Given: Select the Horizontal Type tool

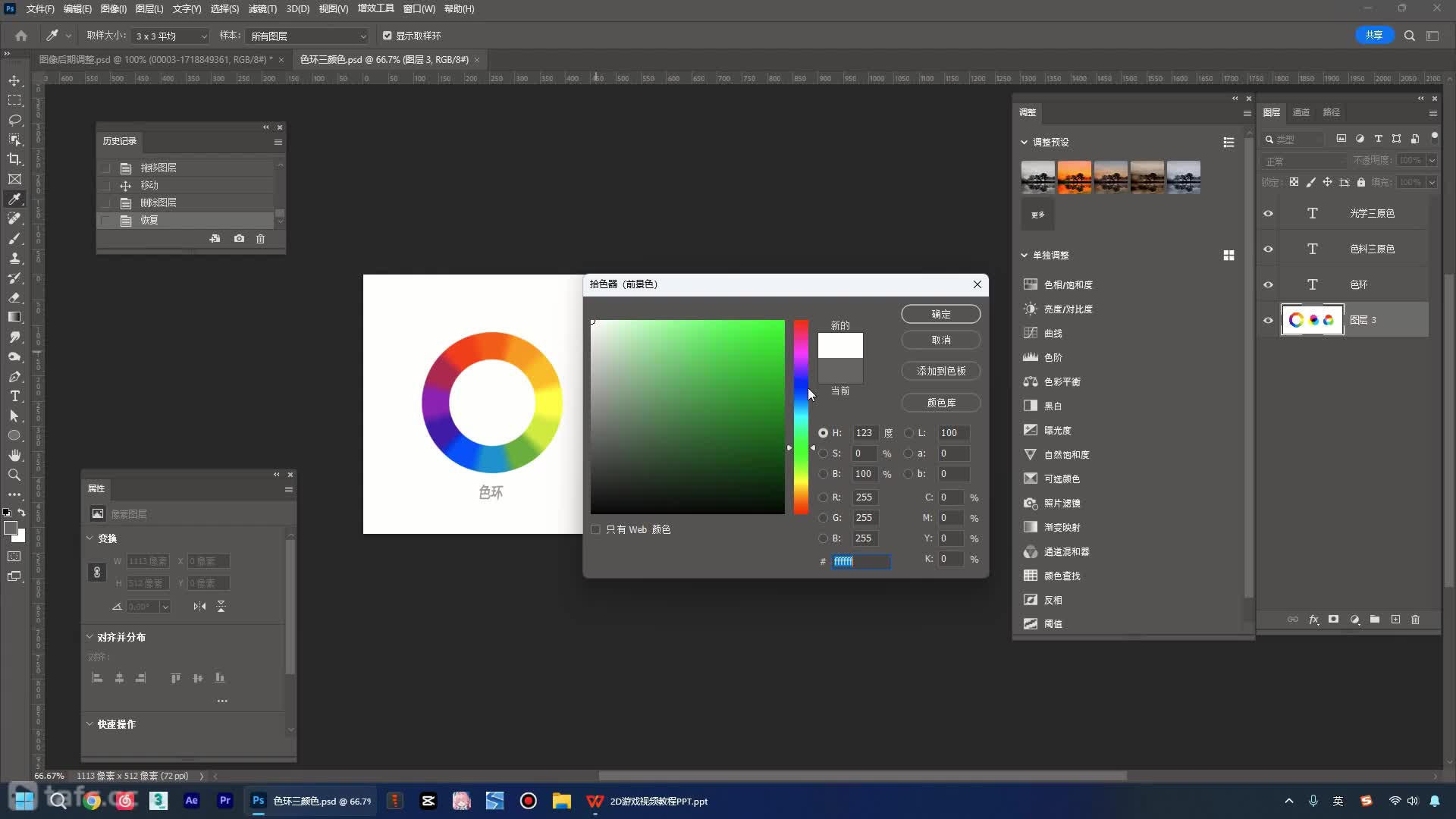Looking at the screenshot, I should click(x=14, y=396).
